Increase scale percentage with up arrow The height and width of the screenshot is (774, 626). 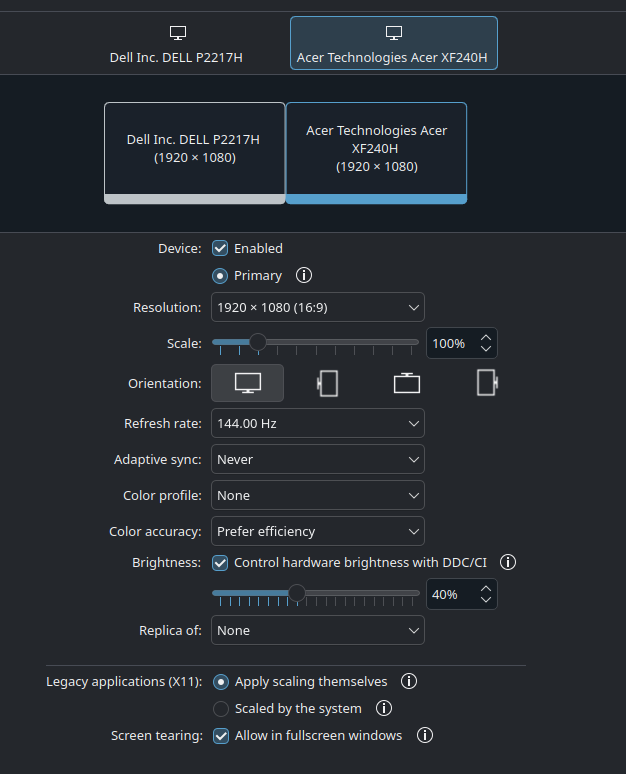[486, 338]
